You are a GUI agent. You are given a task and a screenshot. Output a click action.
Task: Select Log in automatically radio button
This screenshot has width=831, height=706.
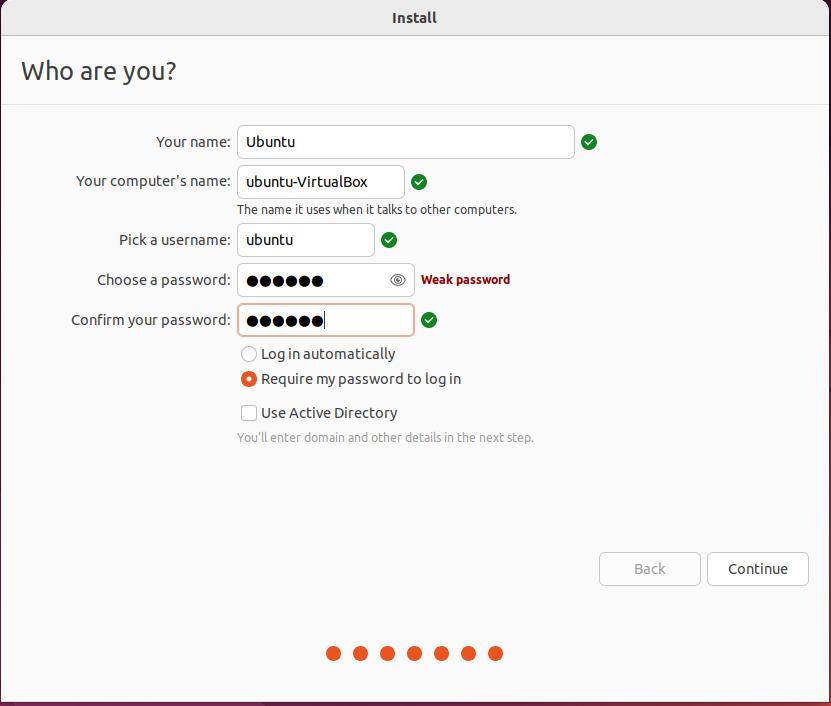tap(249, 354)
